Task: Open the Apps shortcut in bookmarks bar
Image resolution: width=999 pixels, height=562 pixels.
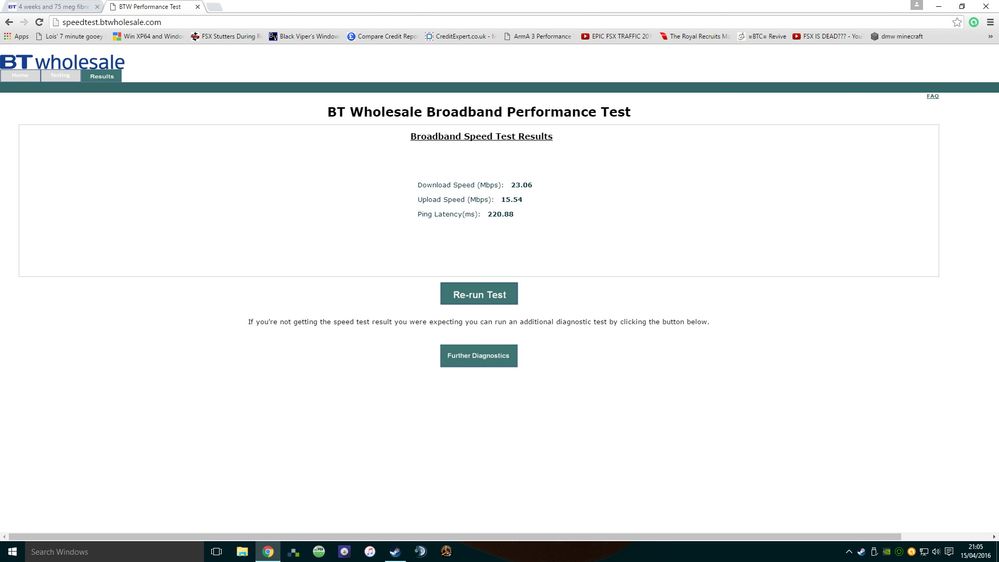Action: pos(17,36)
